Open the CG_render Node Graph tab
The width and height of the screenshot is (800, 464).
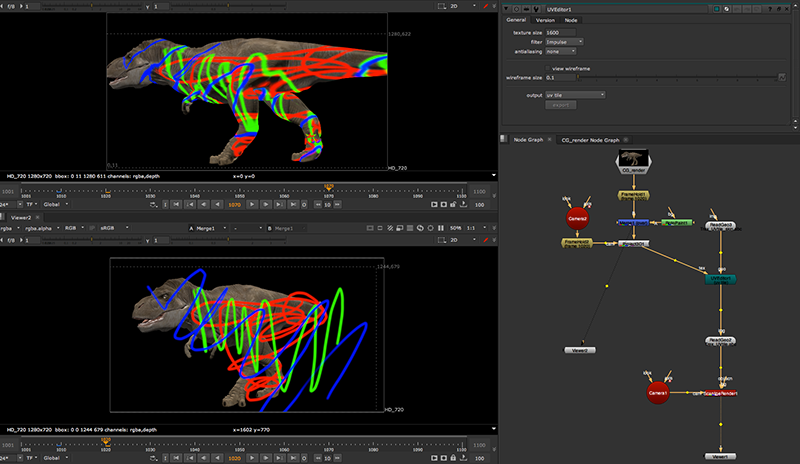(590, 139)
